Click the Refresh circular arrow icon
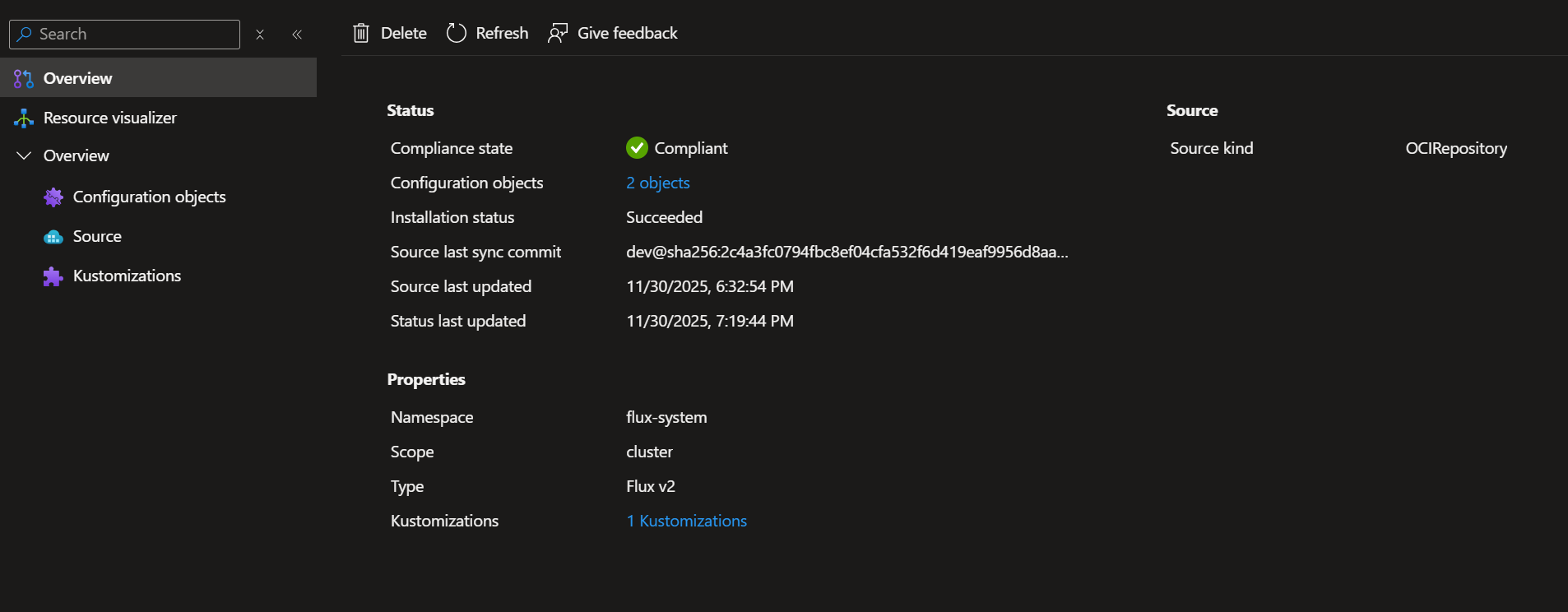The height and width of the screenshot is (612, 1568). (457, 33)
